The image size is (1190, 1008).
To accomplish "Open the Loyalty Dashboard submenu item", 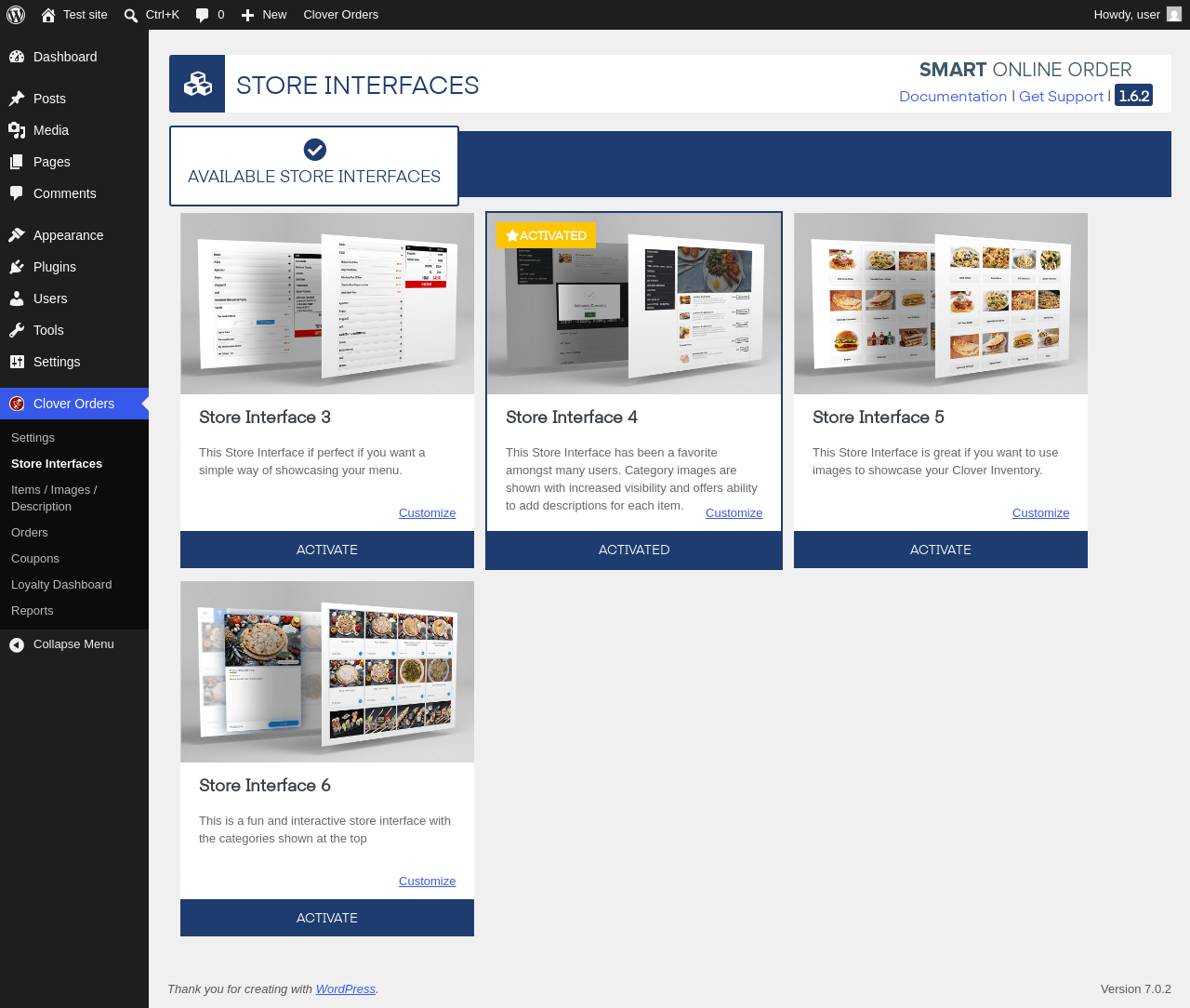I will [61, 585].
